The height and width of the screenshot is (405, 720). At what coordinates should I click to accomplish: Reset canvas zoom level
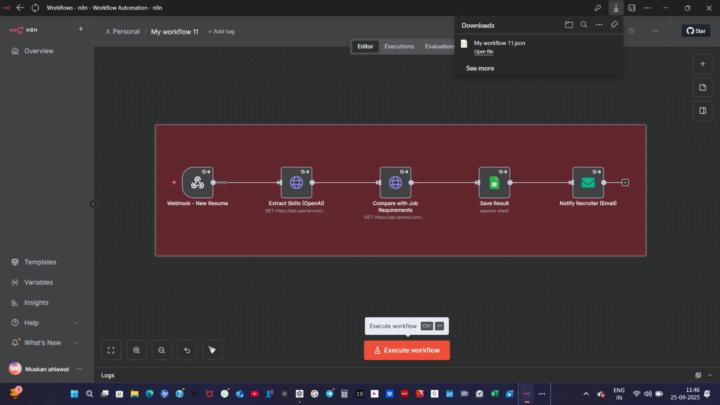[187, 350]
